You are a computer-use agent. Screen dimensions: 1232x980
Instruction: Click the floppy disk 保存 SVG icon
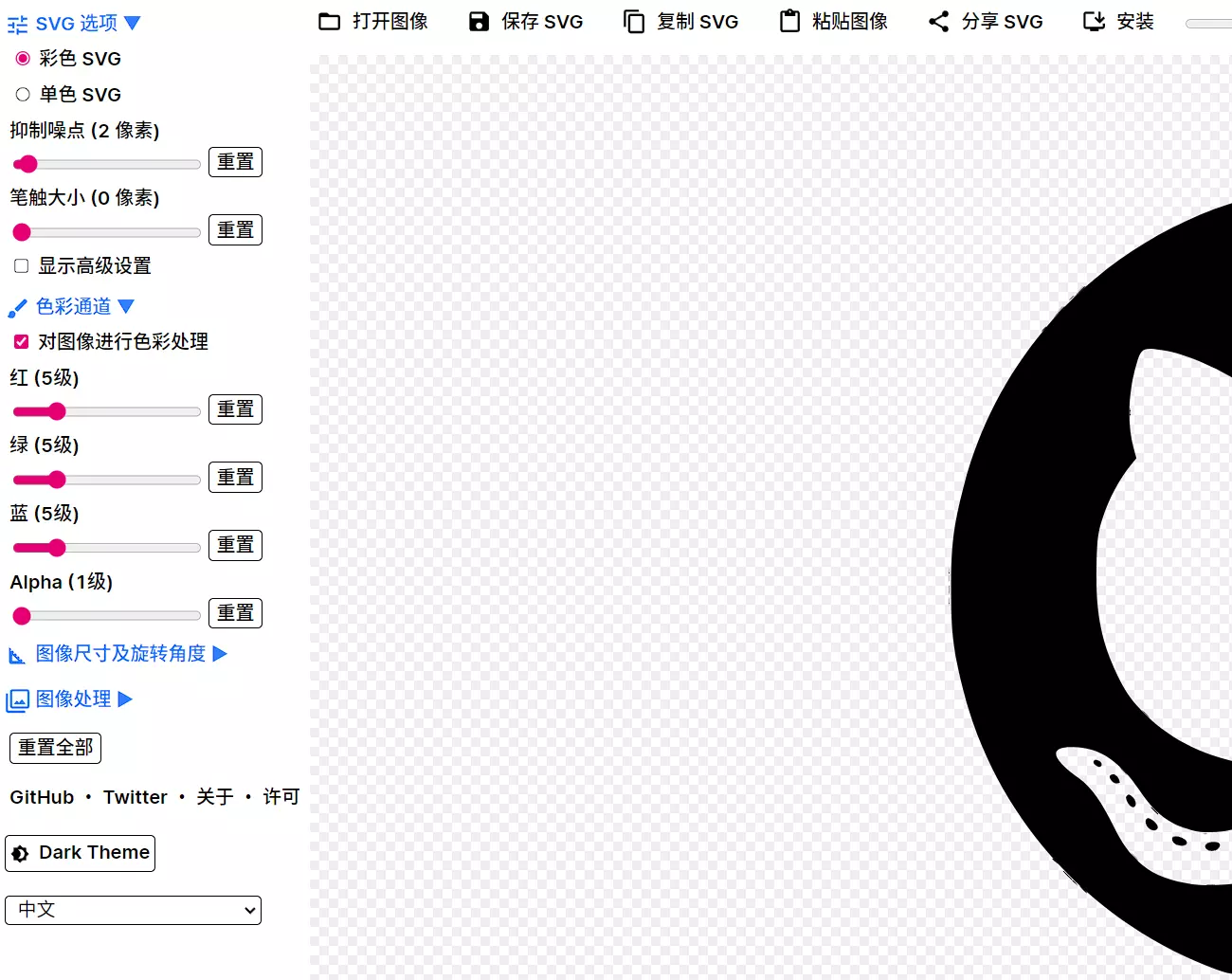pos(480,22)
